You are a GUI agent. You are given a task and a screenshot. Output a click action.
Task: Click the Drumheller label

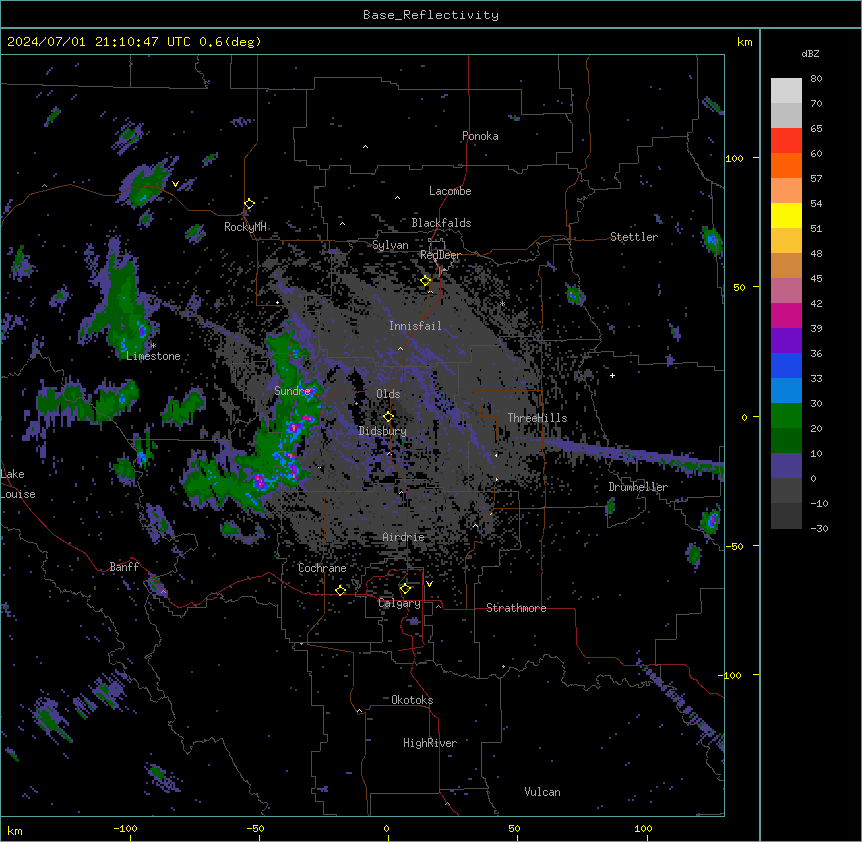(638, 487)
